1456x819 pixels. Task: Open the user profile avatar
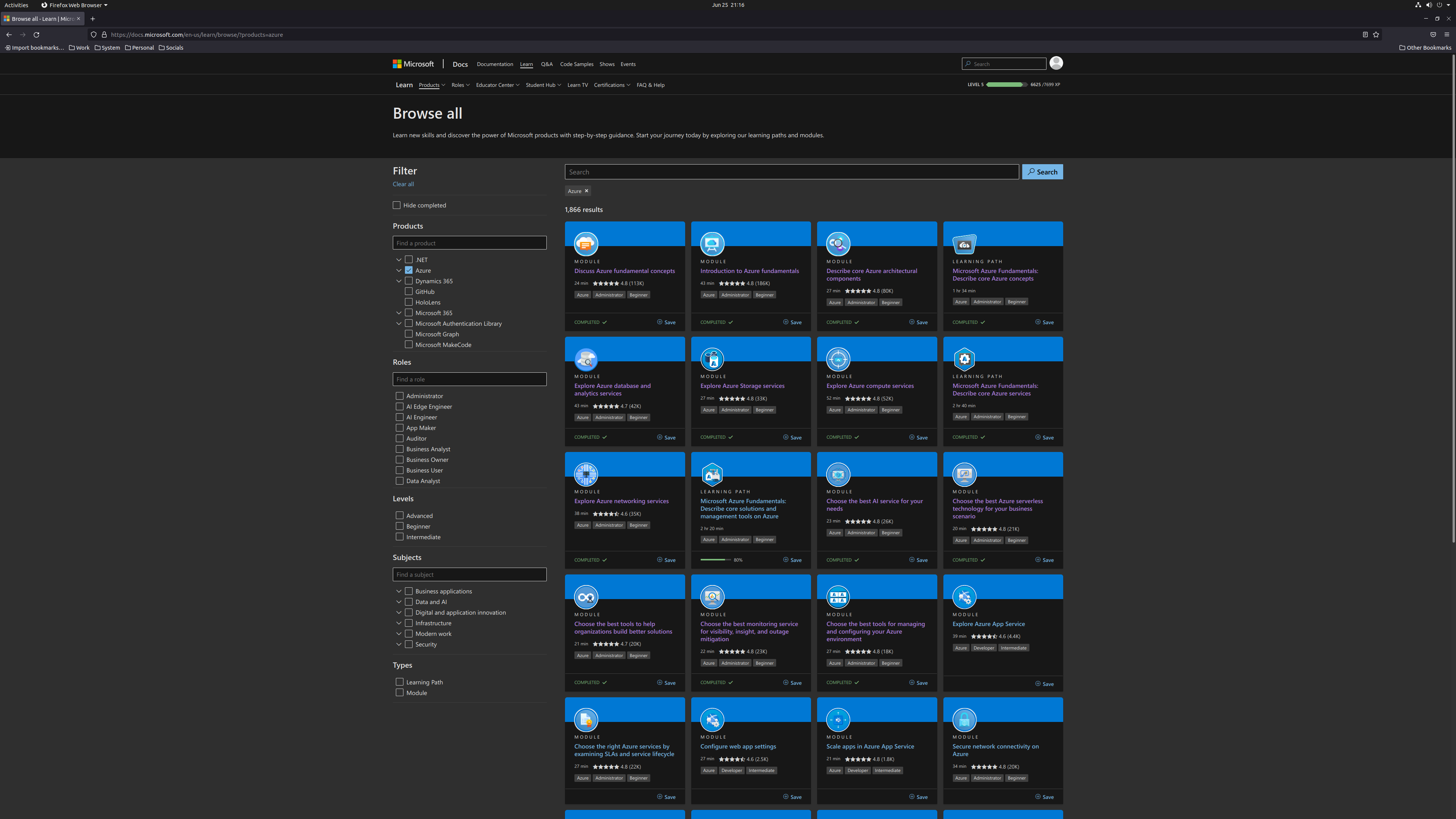click(1056, 63)
